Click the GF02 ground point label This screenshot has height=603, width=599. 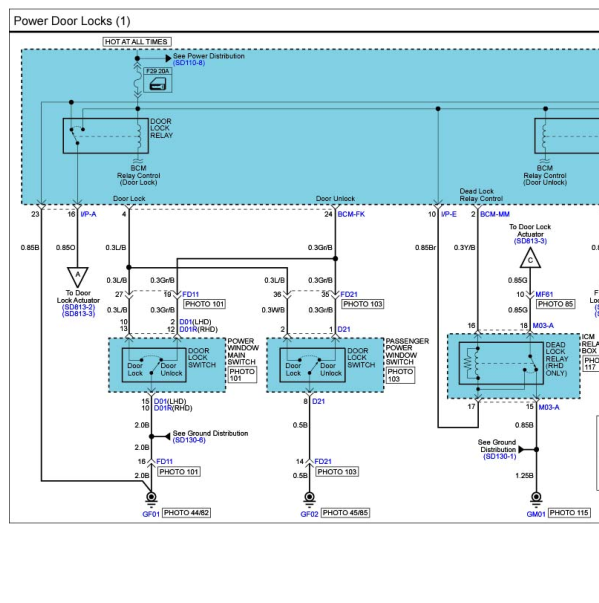coord(309,514)
